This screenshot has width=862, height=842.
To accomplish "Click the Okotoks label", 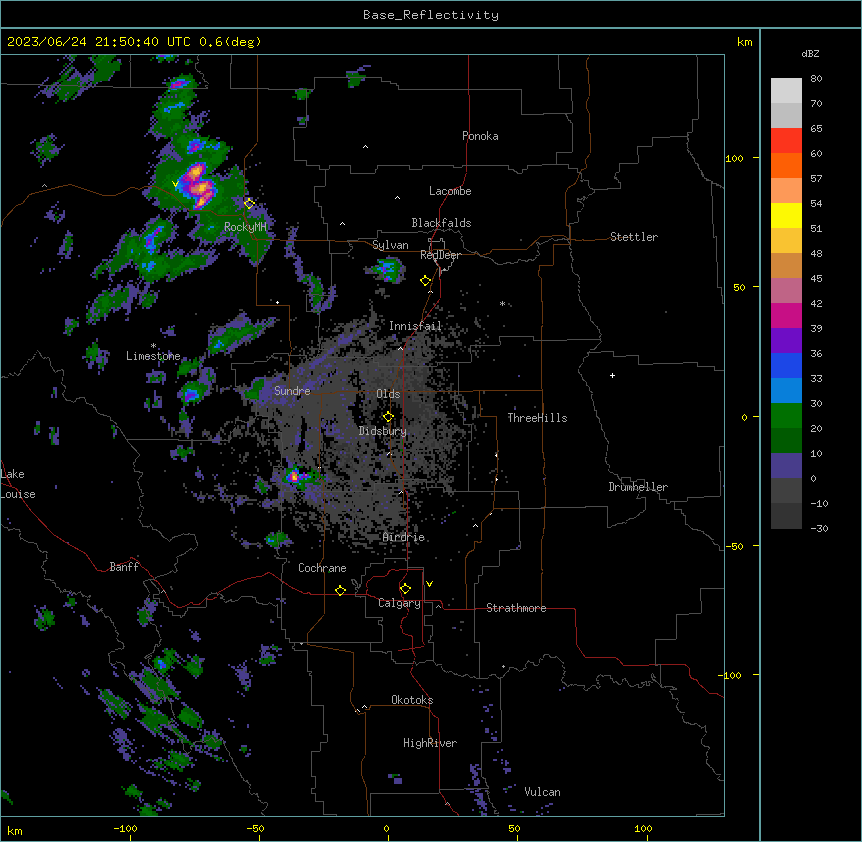I will click(412, 700).
